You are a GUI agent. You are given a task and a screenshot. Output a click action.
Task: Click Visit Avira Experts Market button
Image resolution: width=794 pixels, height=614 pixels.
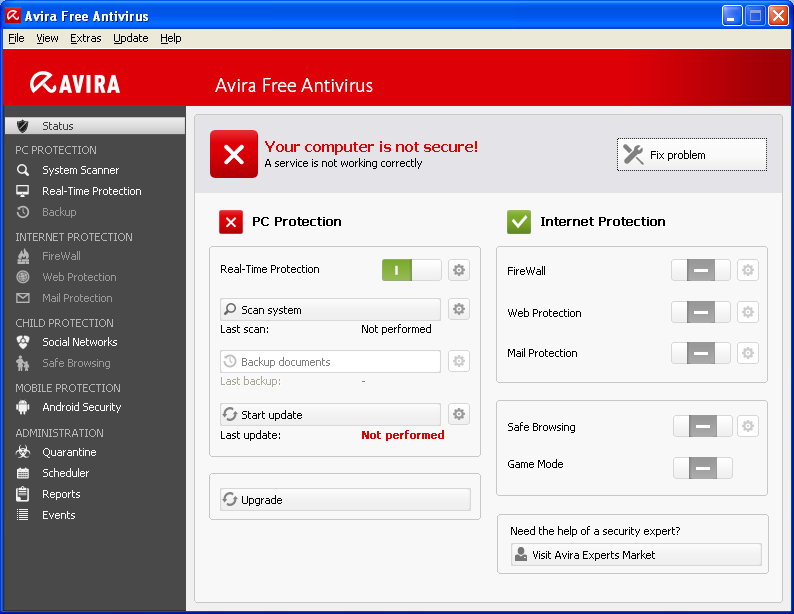coord(636,555)
